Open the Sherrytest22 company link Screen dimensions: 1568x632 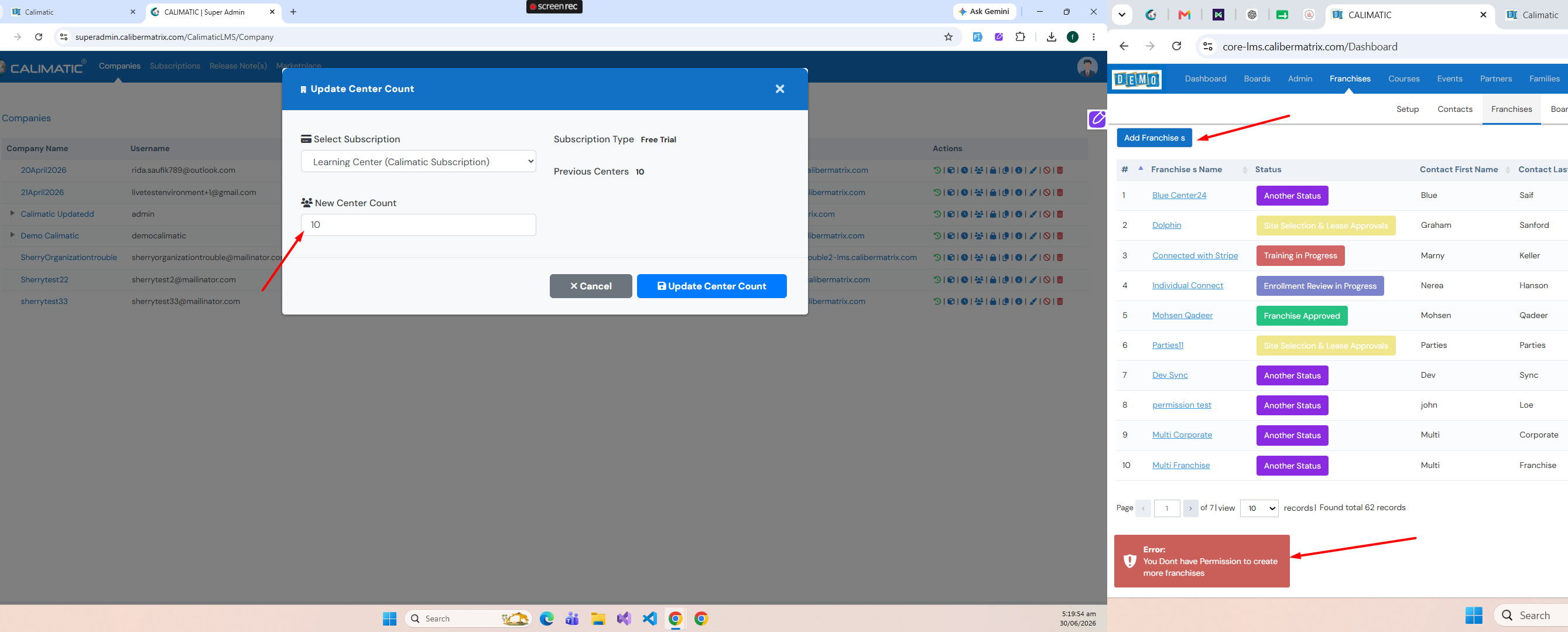point(44,280)
